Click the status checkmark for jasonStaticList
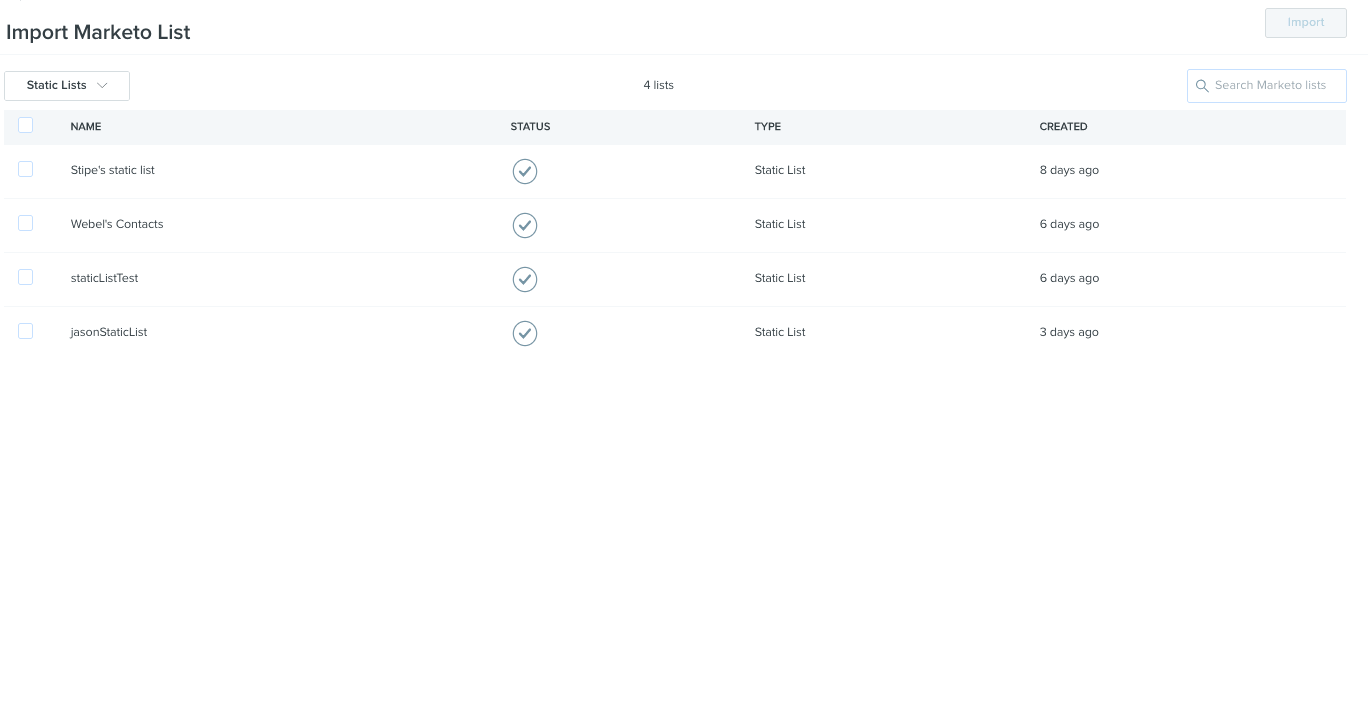This screenshot has width=1368, height=704. click(x=525, y=333)
